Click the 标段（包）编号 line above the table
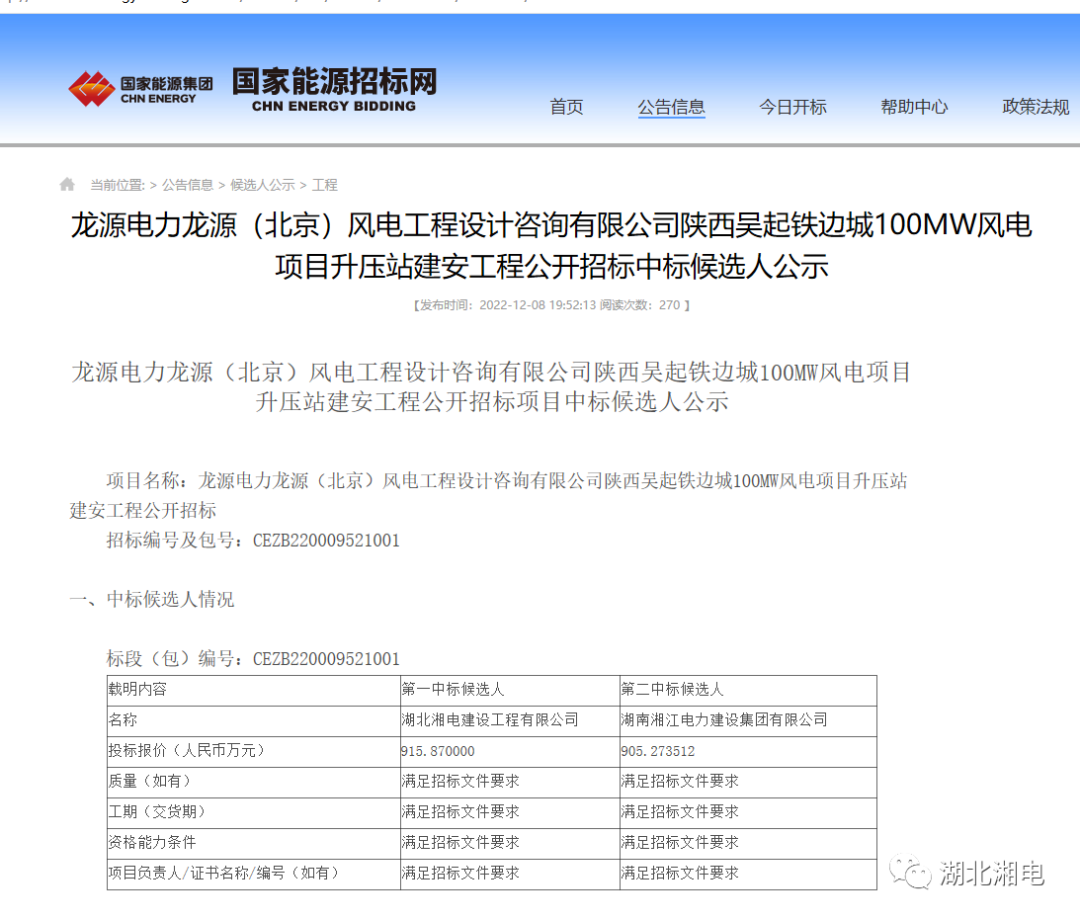This screenshot has height=921, width=1080. click(x=253, y=659)
